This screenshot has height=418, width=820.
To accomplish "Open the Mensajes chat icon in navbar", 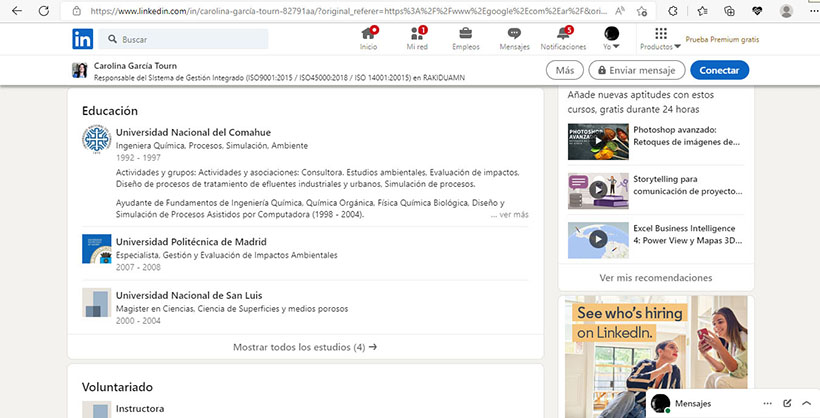I will (514, 34).
